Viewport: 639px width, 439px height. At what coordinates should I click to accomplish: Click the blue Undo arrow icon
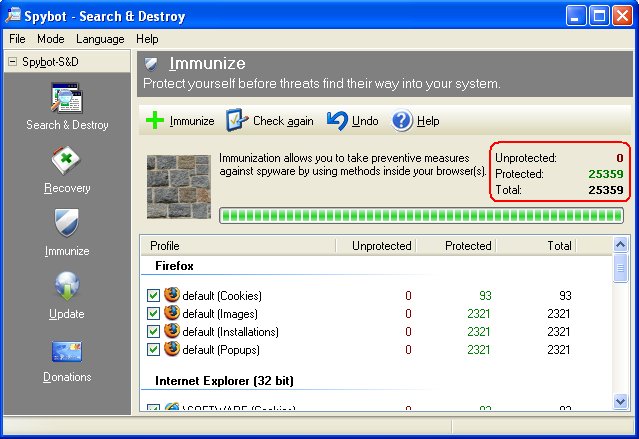pos(337,121)
